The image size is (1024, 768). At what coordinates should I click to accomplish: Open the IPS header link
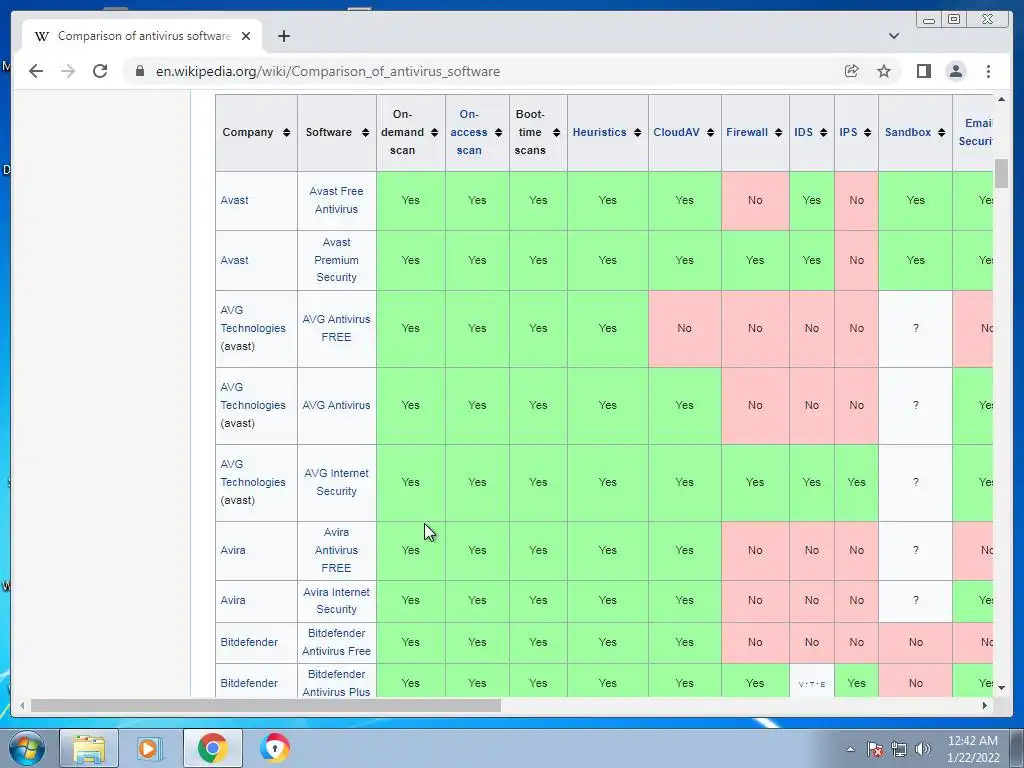[848, 132]
